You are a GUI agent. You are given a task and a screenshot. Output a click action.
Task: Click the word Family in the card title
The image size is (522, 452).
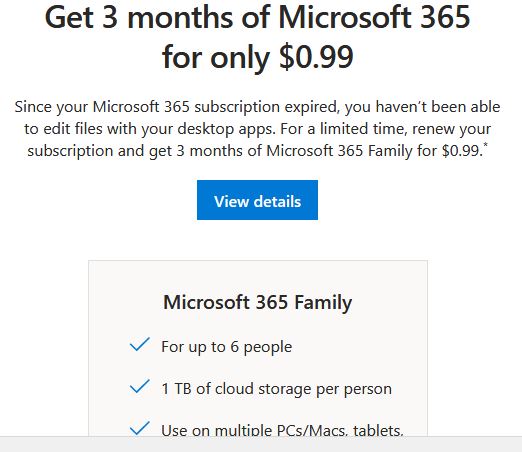[x=323, y=303]
